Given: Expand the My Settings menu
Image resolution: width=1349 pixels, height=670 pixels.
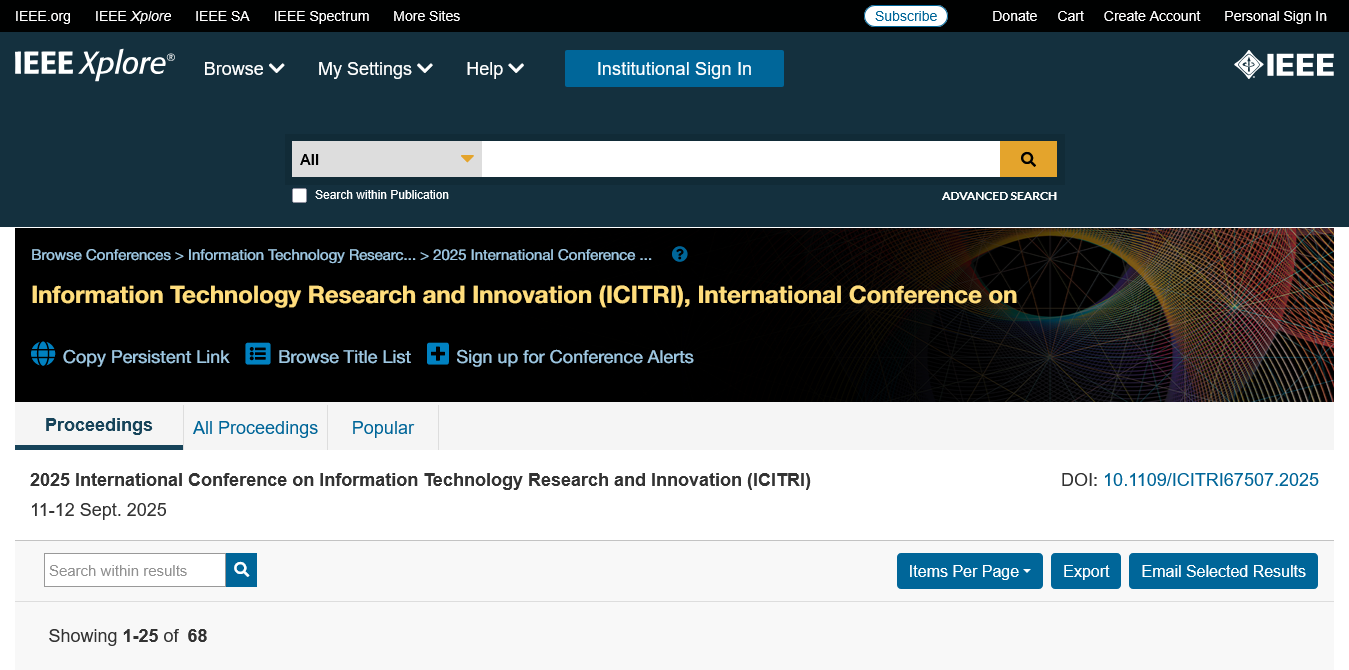Looking at the screenshot, I should (375, 69).
